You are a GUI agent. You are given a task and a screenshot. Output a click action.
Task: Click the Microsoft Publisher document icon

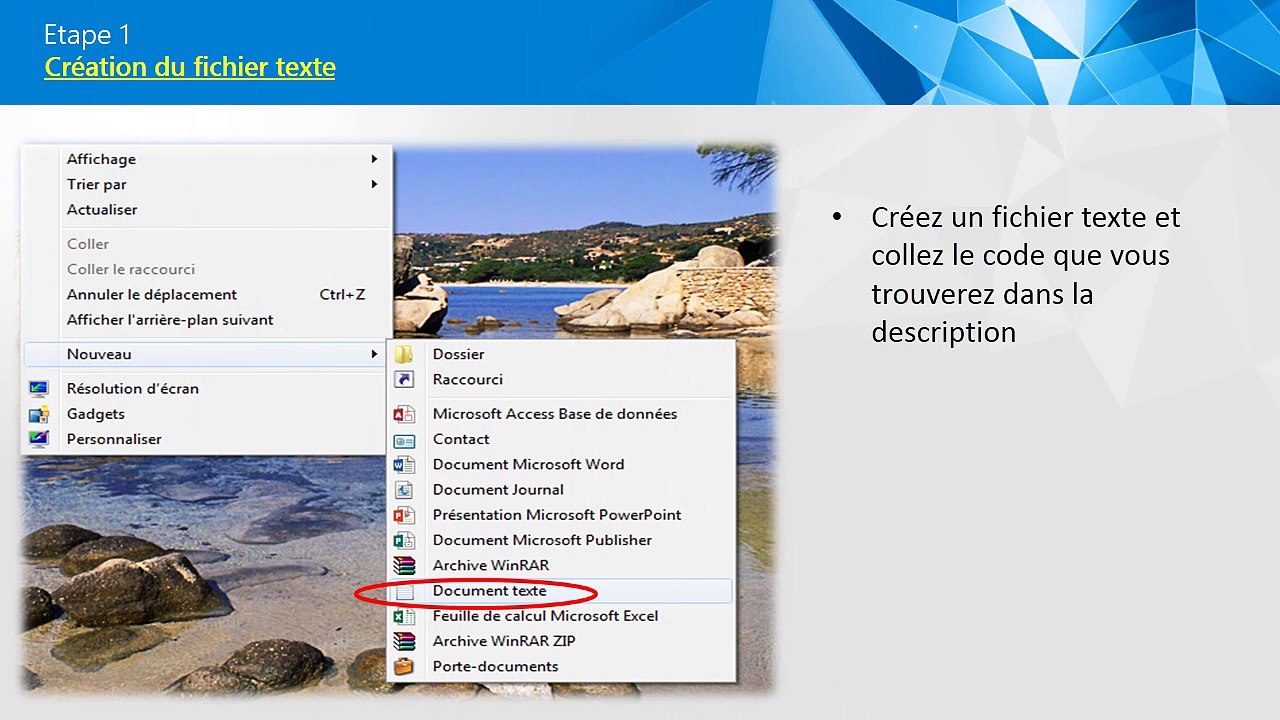click(404, 540)
